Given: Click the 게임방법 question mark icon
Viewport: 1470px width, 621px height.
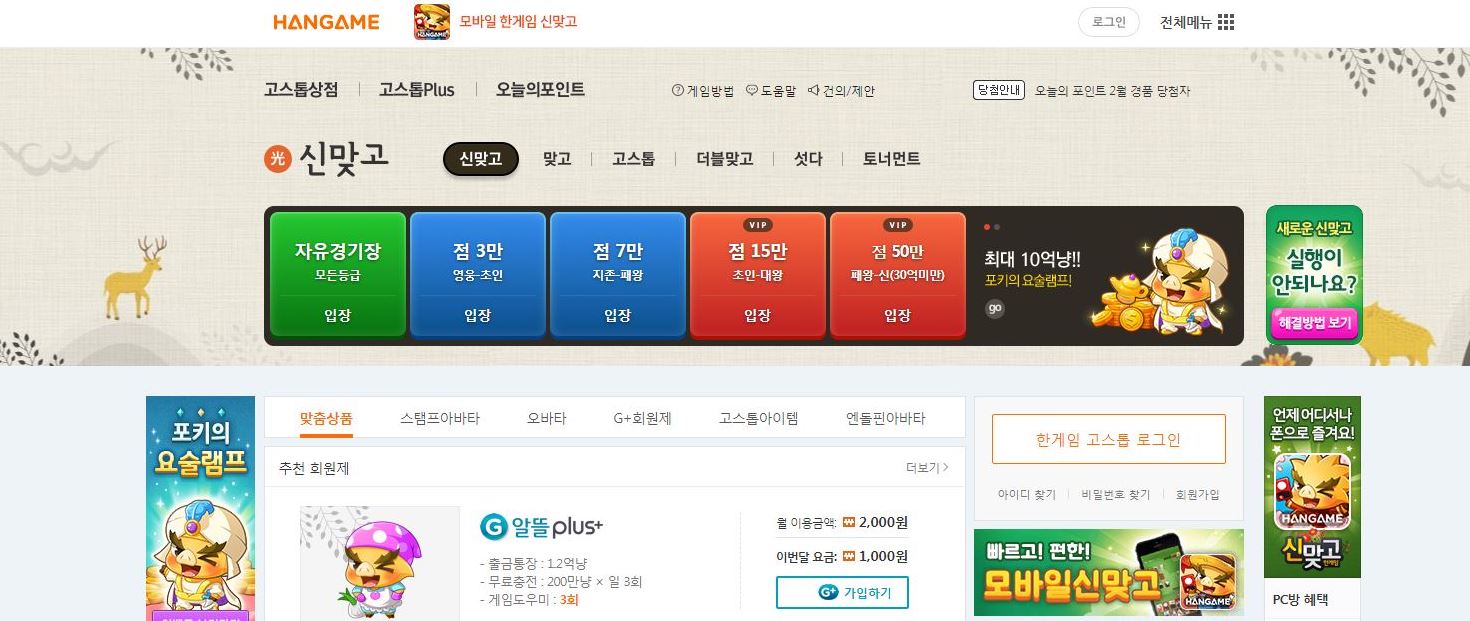Looking at the screenshot, I should [x=677, y=91].
